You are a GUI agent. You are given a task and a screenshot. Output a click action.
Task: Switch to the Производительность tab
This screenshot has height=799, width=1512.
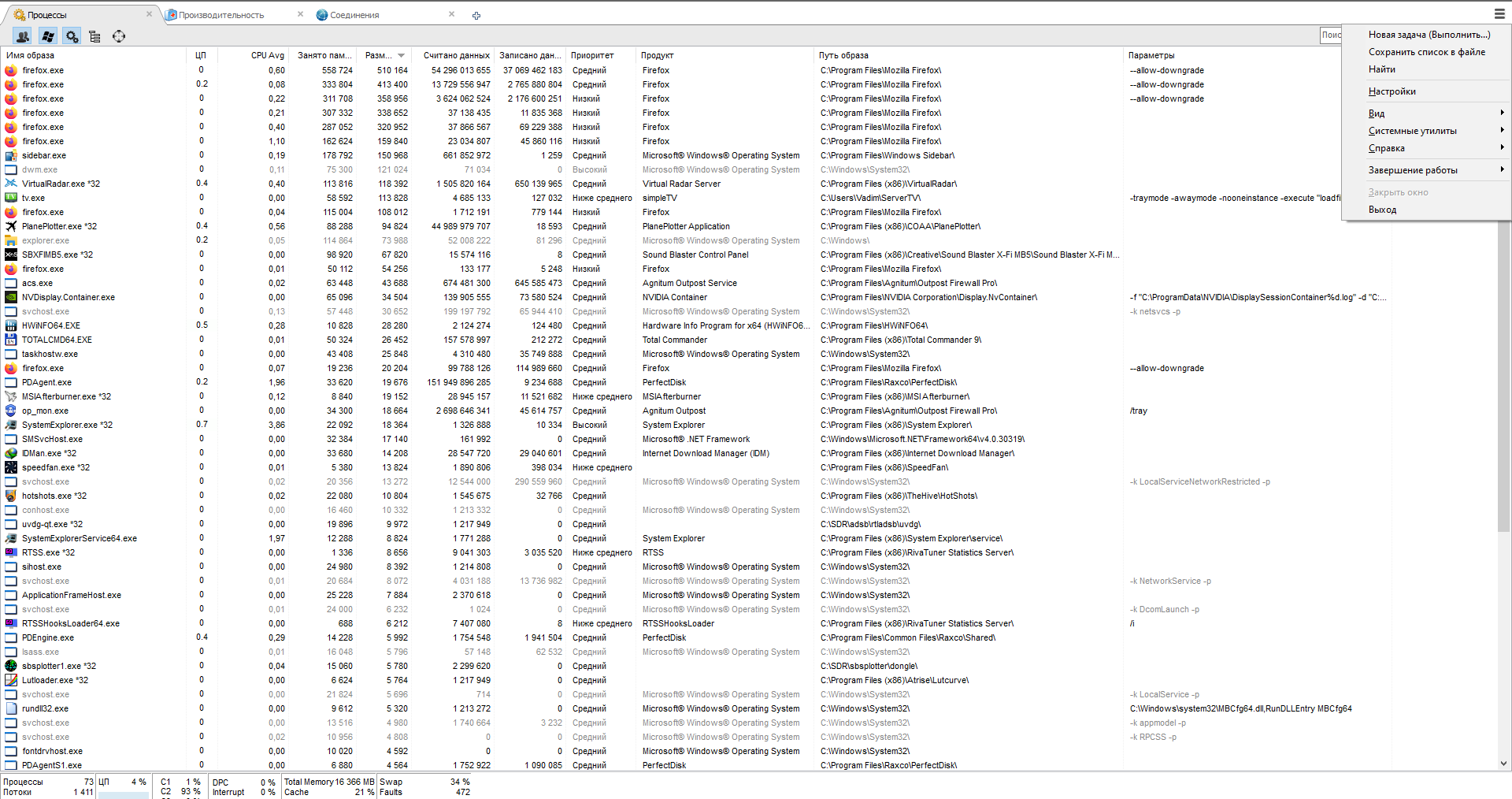(x=235, y=15)
